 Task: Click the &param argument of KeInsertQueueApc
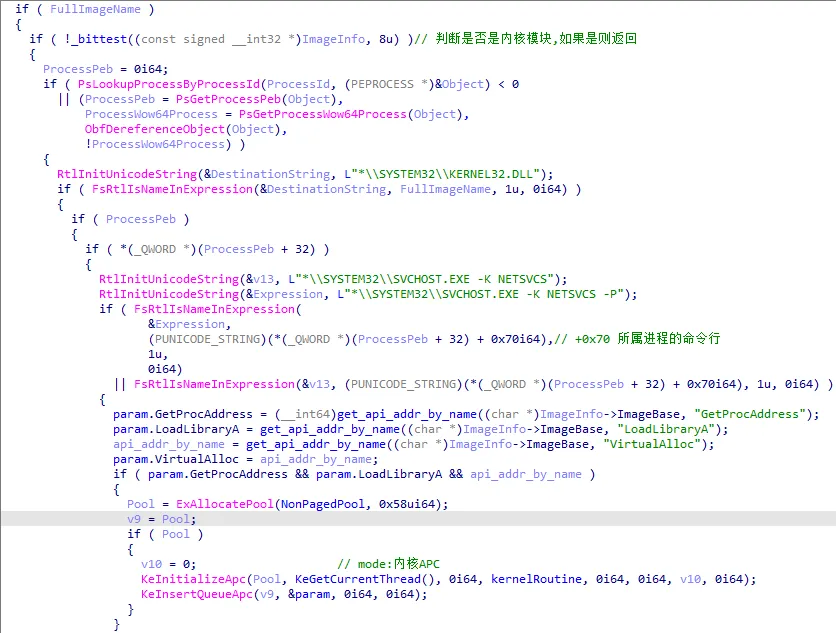pos(309,594)
